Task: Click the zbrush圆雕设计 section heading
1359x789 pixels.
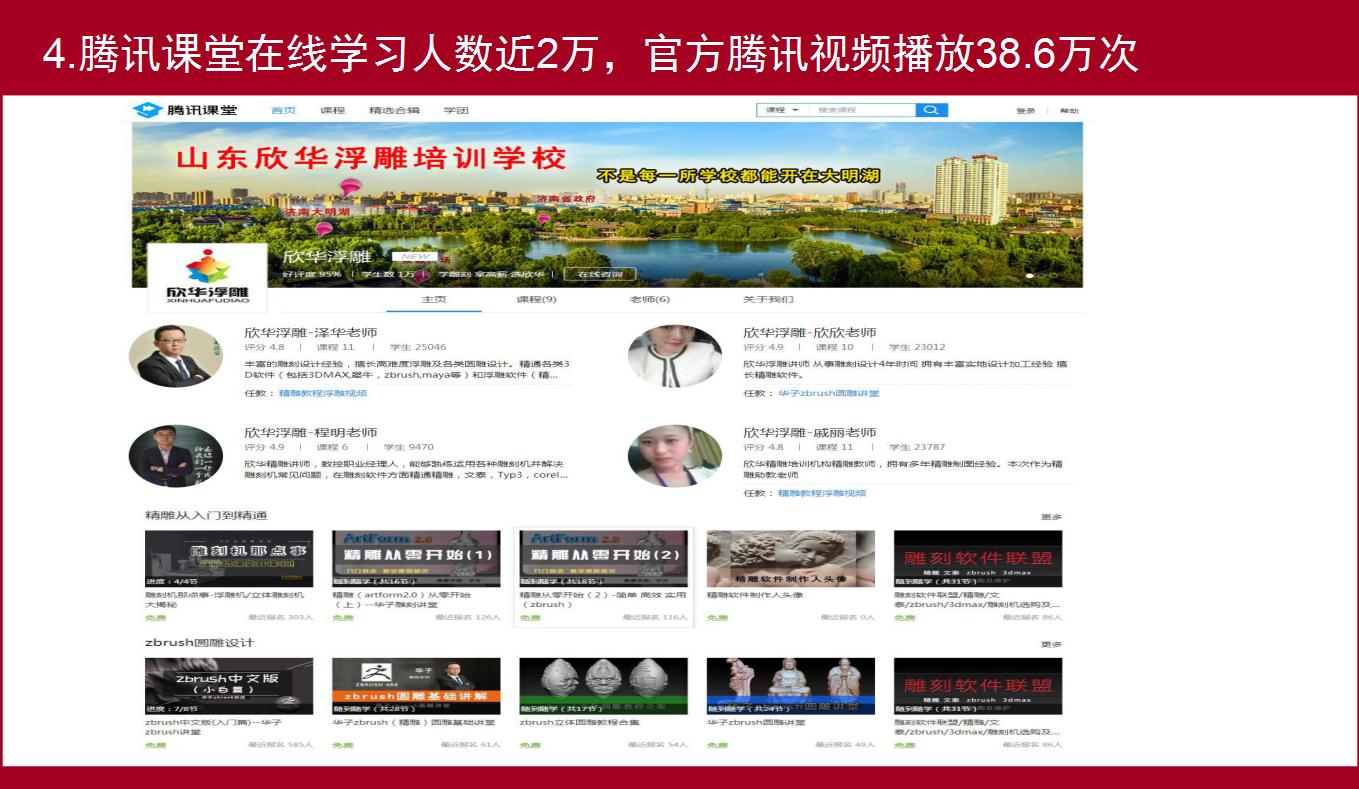Action: [x=200, y=643]
